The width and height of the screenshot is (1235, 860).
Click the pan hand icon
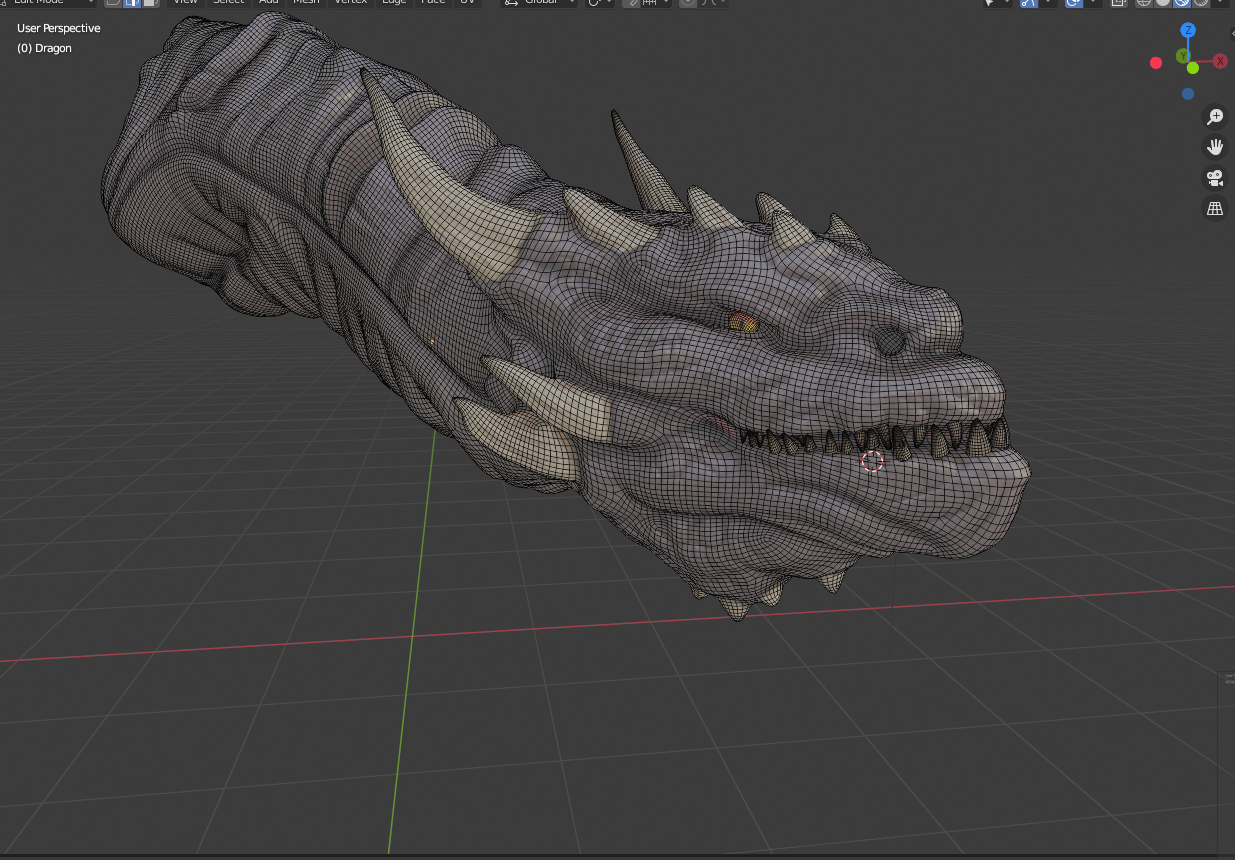point(1215,147)
